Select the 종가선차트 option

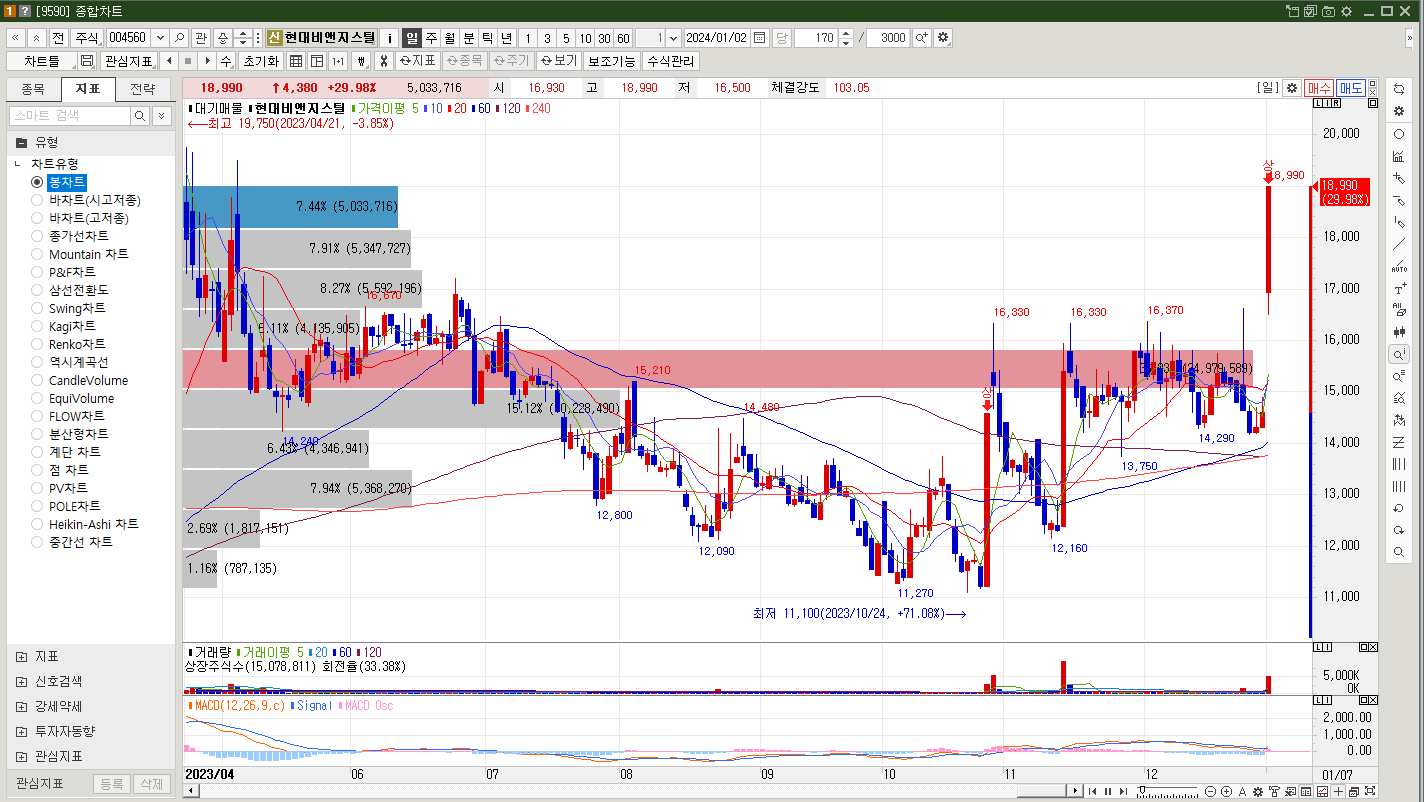(78, 236)
